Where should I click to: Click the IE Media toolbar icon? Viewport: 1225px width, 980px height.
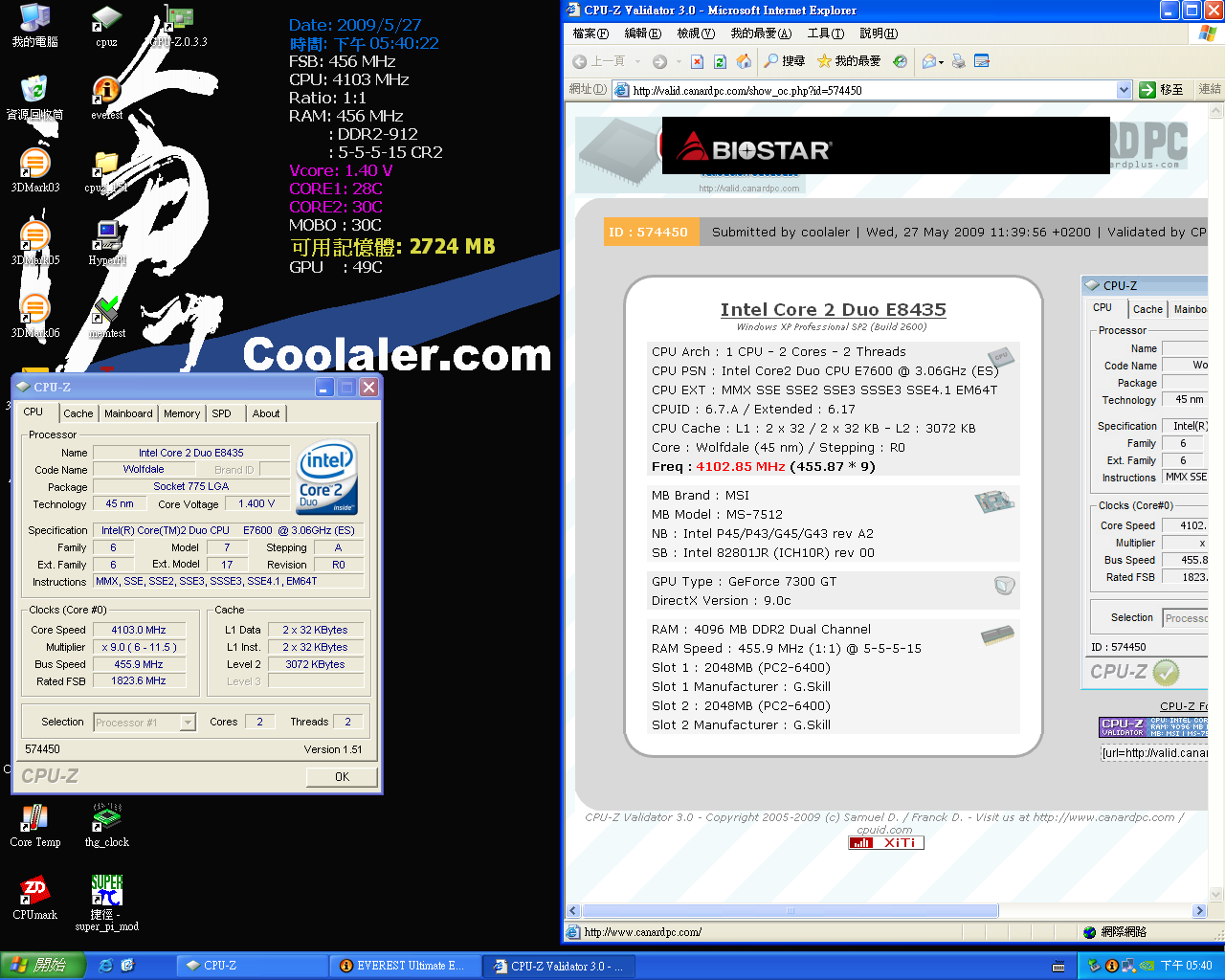(900, 61)
